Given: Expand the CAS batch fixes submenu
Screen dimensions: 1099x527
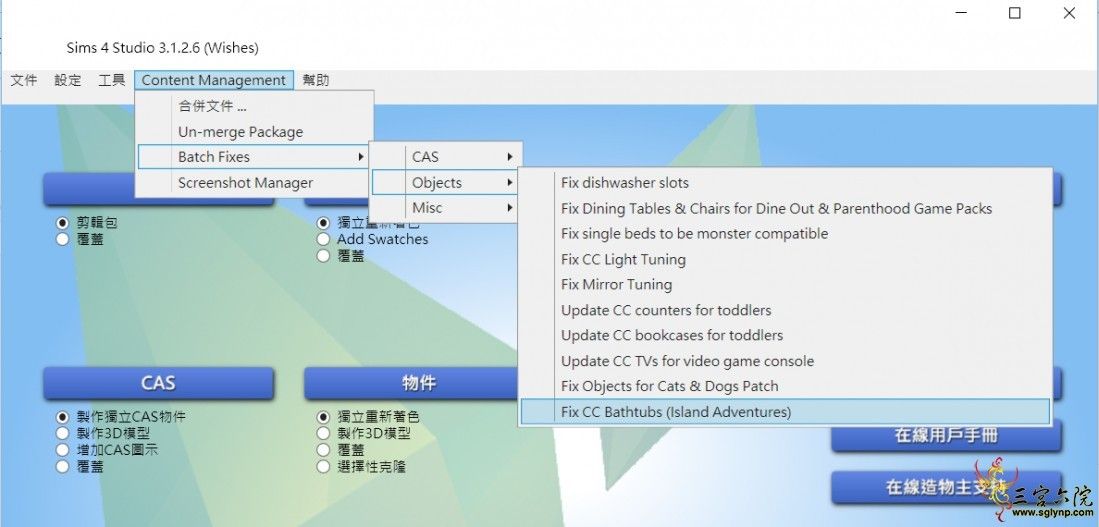Looking at the screenshot, I should [x=446, y=157].
